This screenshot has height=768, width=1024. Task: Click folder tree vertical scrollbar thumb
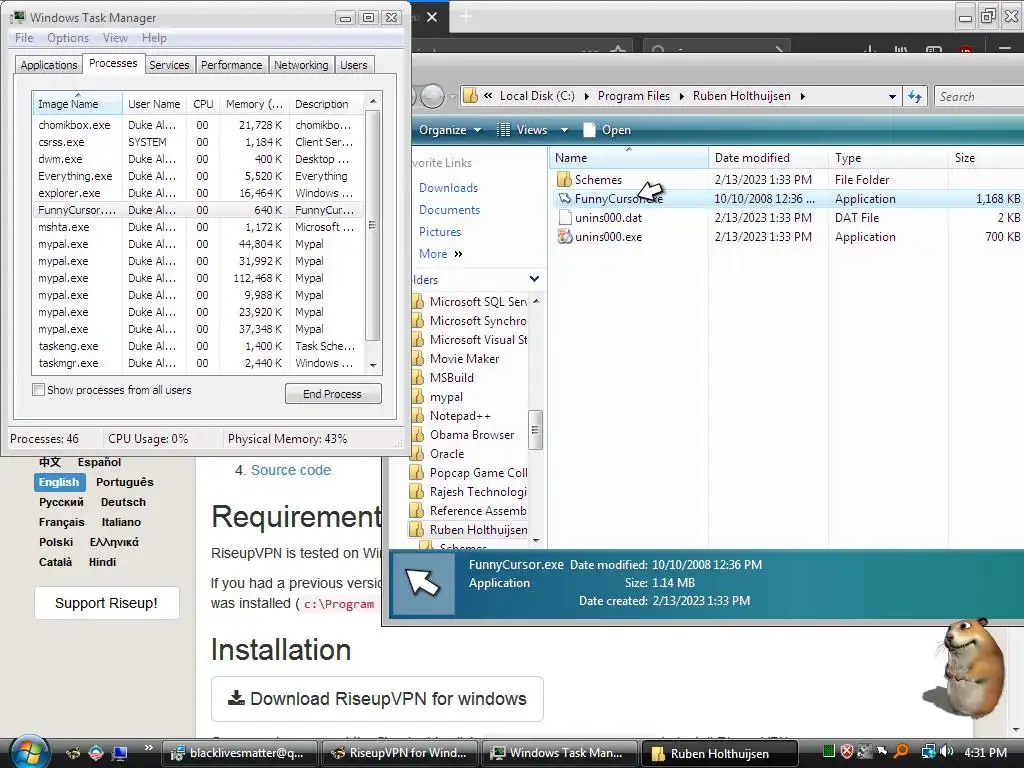coord(535,429)
